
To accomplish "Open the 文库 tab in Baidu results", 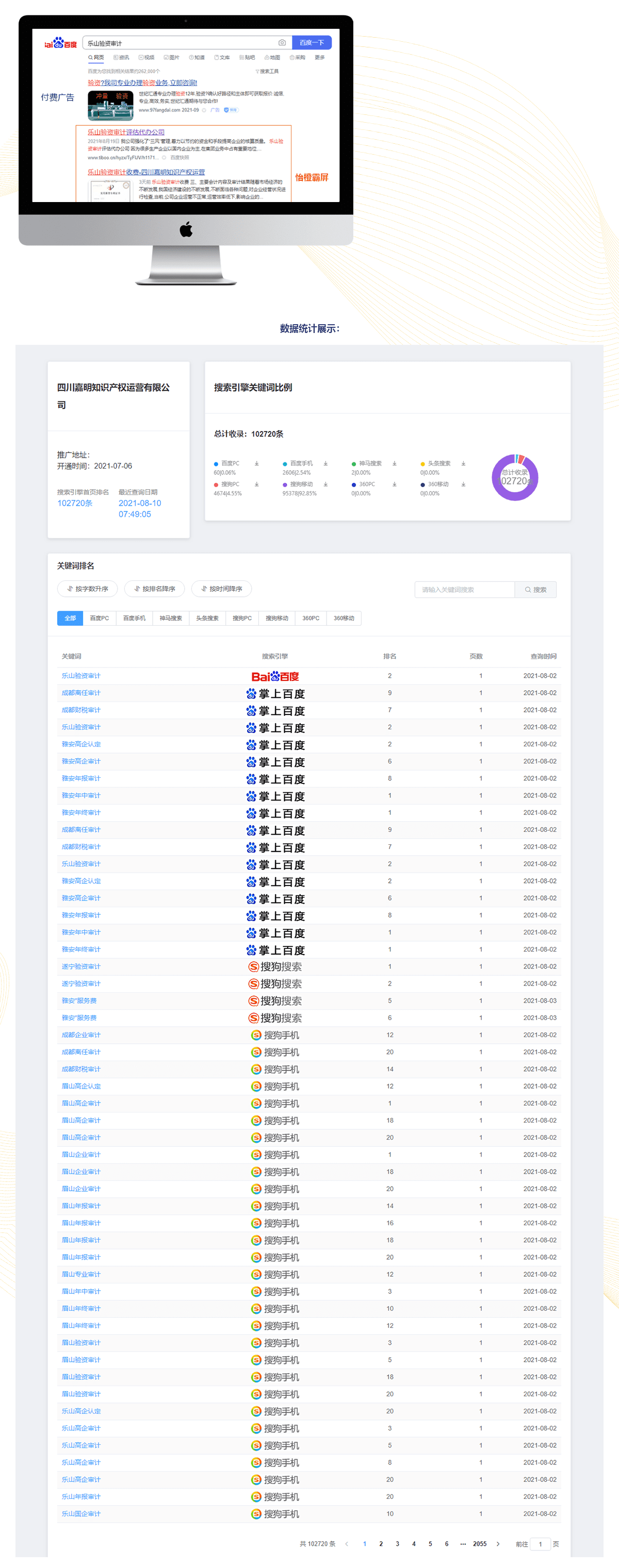I will pyautogui.click(x=222, y=58).
